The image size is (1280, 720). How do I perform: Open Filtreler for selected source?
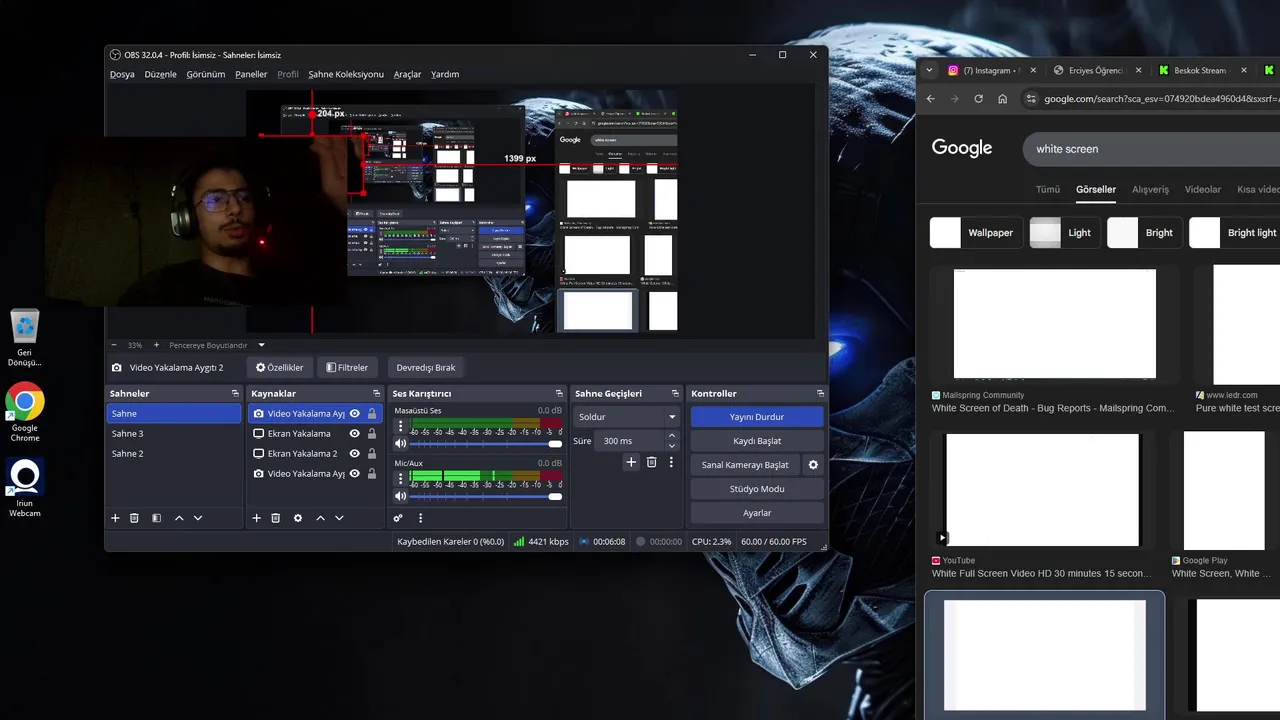tap(347, 367)
